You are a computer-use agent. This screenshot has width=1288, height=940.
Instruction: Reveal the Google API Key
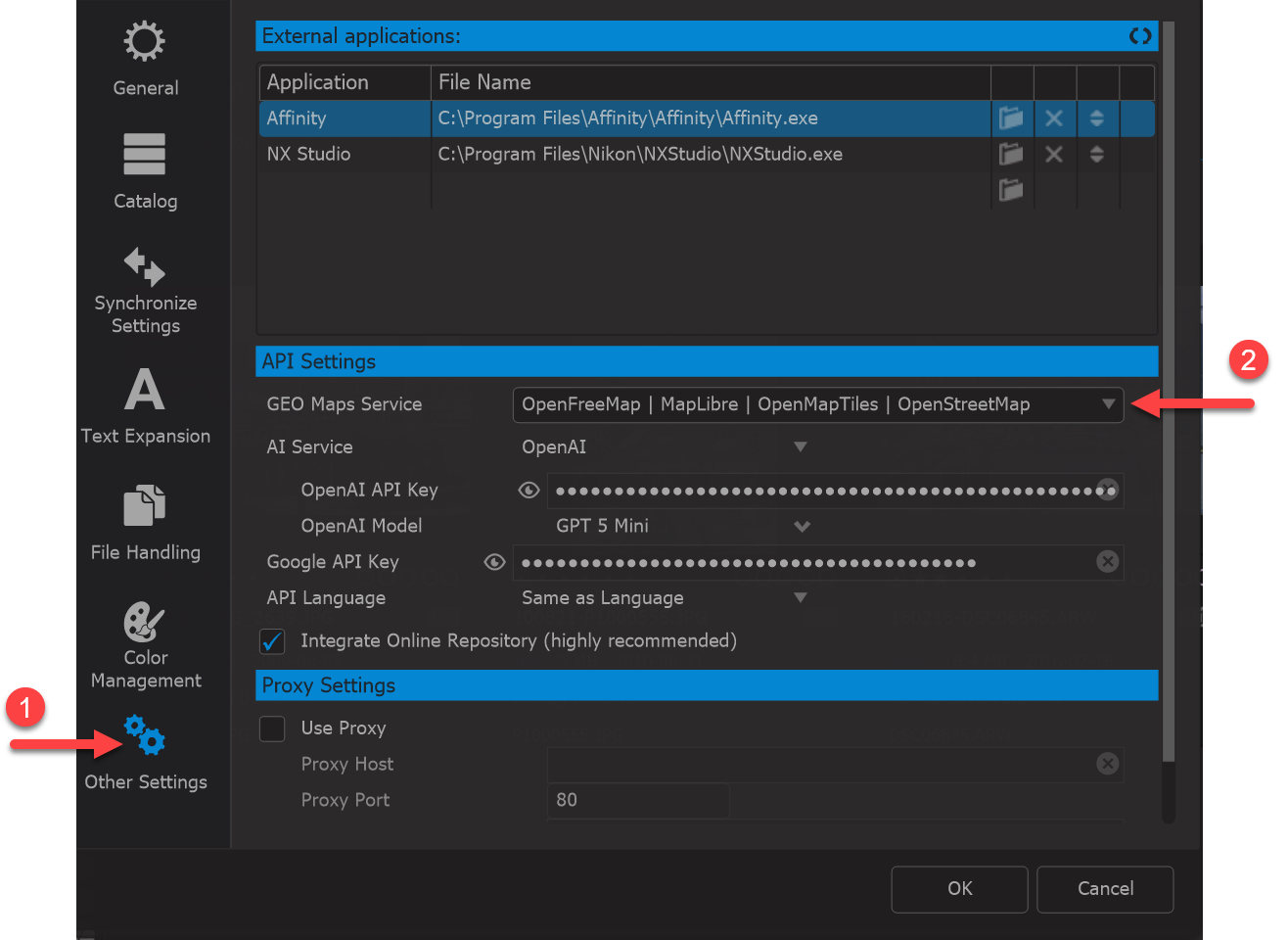[x=494, y=562]
